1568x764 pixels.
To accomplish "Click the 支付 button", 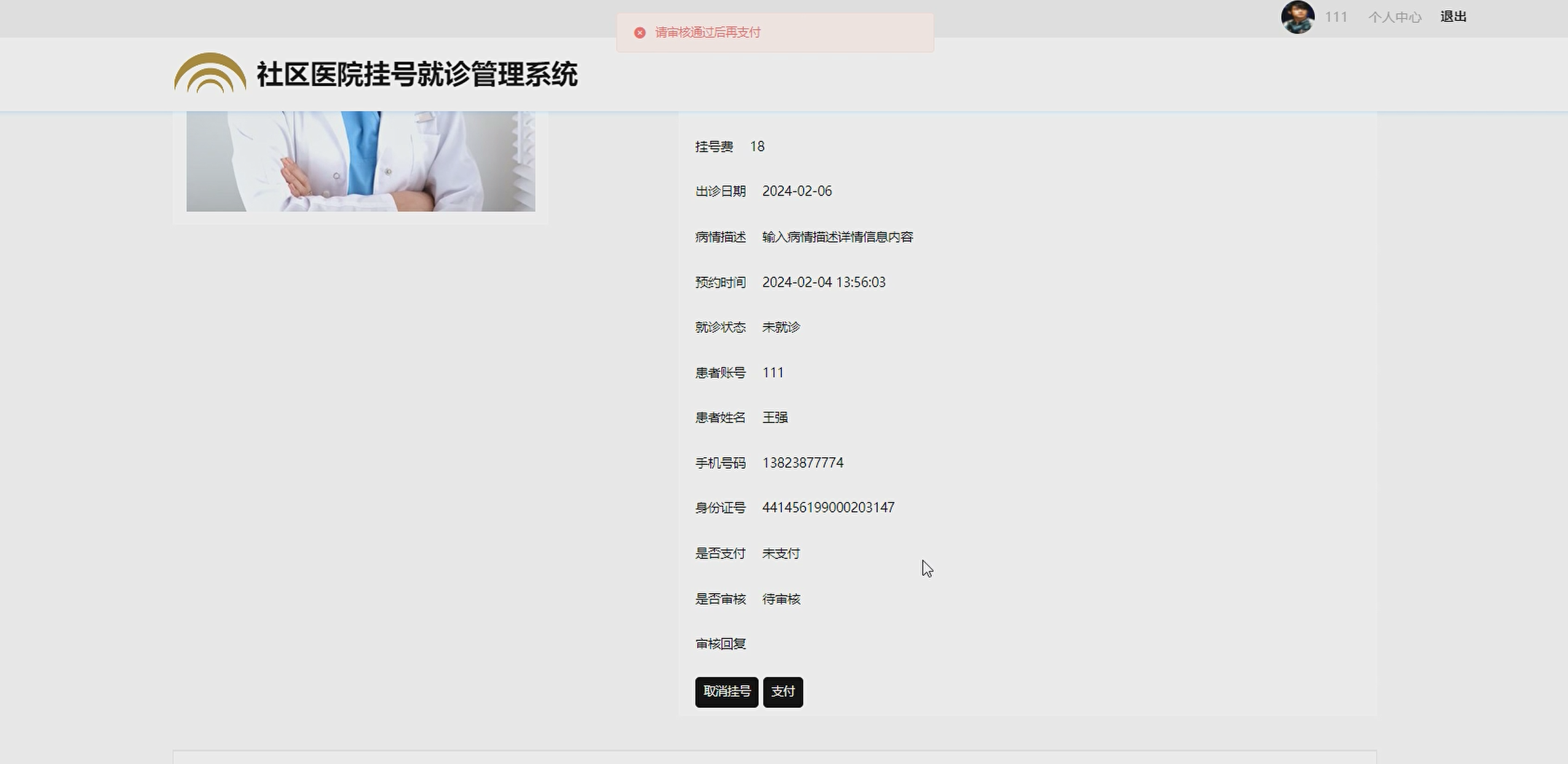I will (783, 692).
